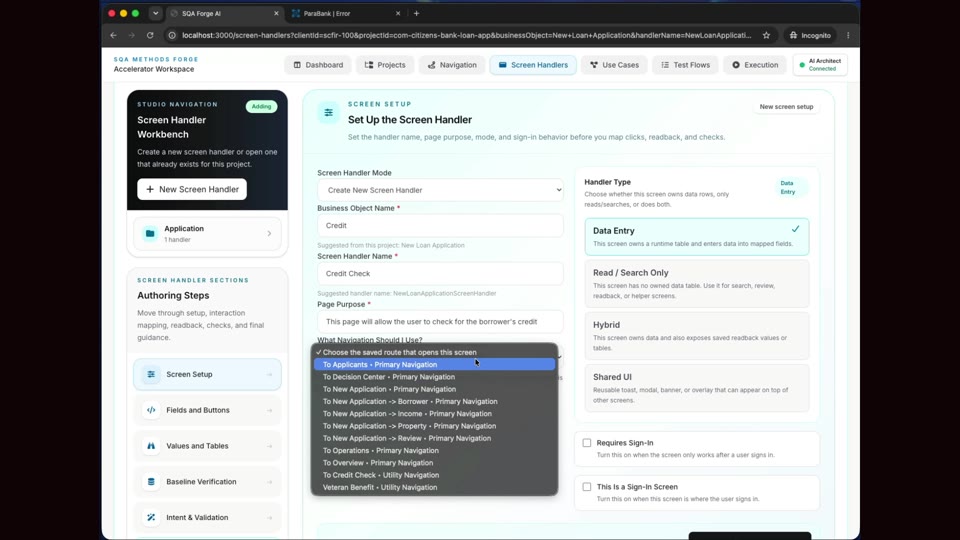Open the Test Flows tab
This screenshot has height=540, width=960.
685,65
